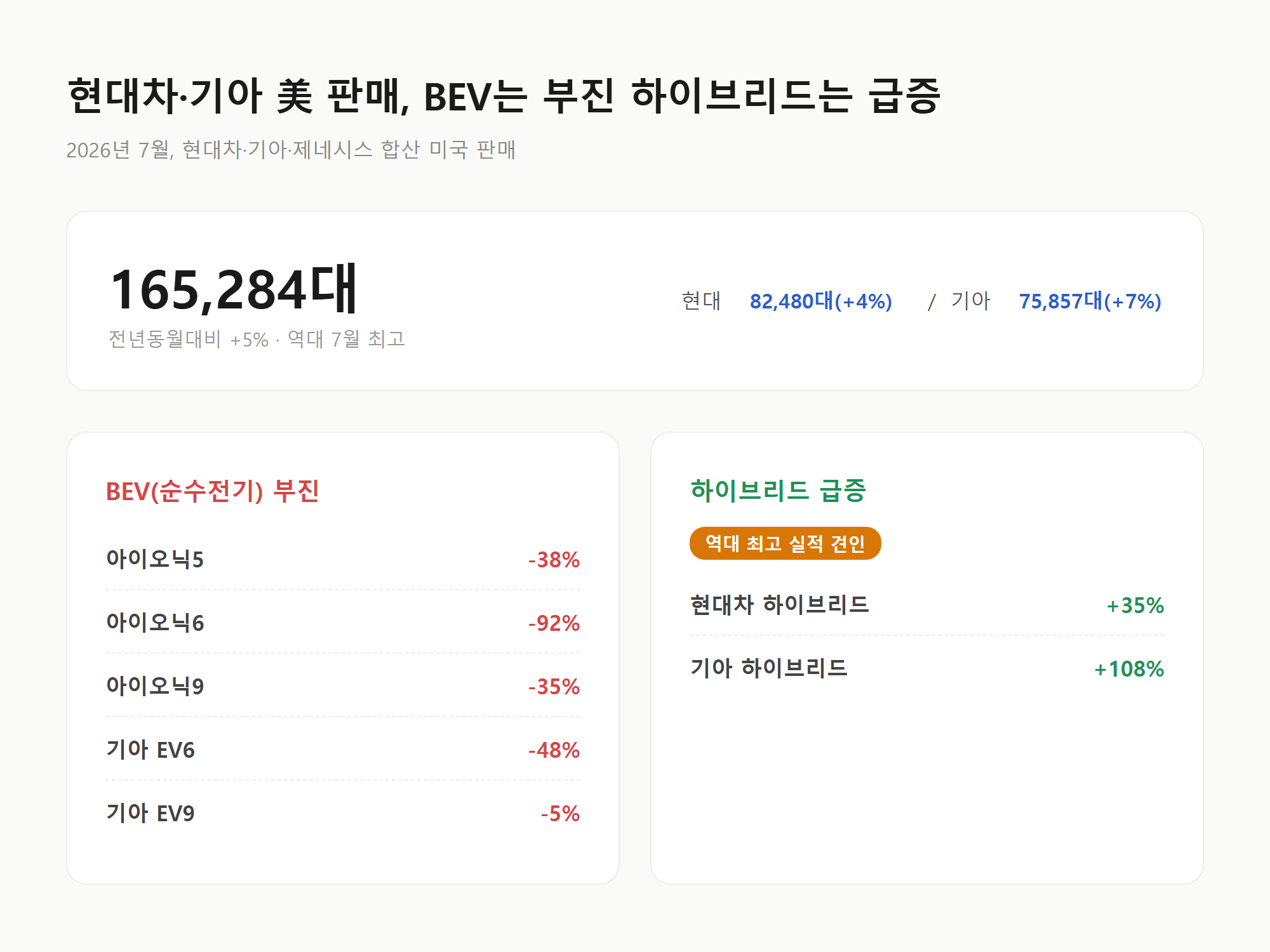Select the Kia figure 75,857대(+7%)
The image size is (1270, 952).
tap(1090, 301)
